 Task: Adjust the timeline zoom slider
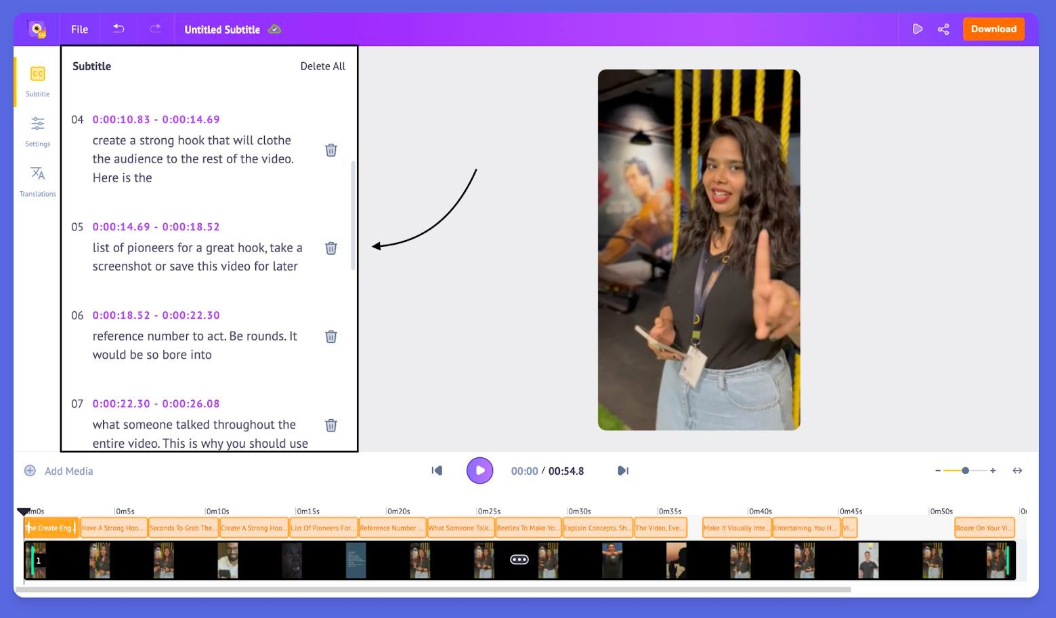pyautogui.click(x=965, y=471)
